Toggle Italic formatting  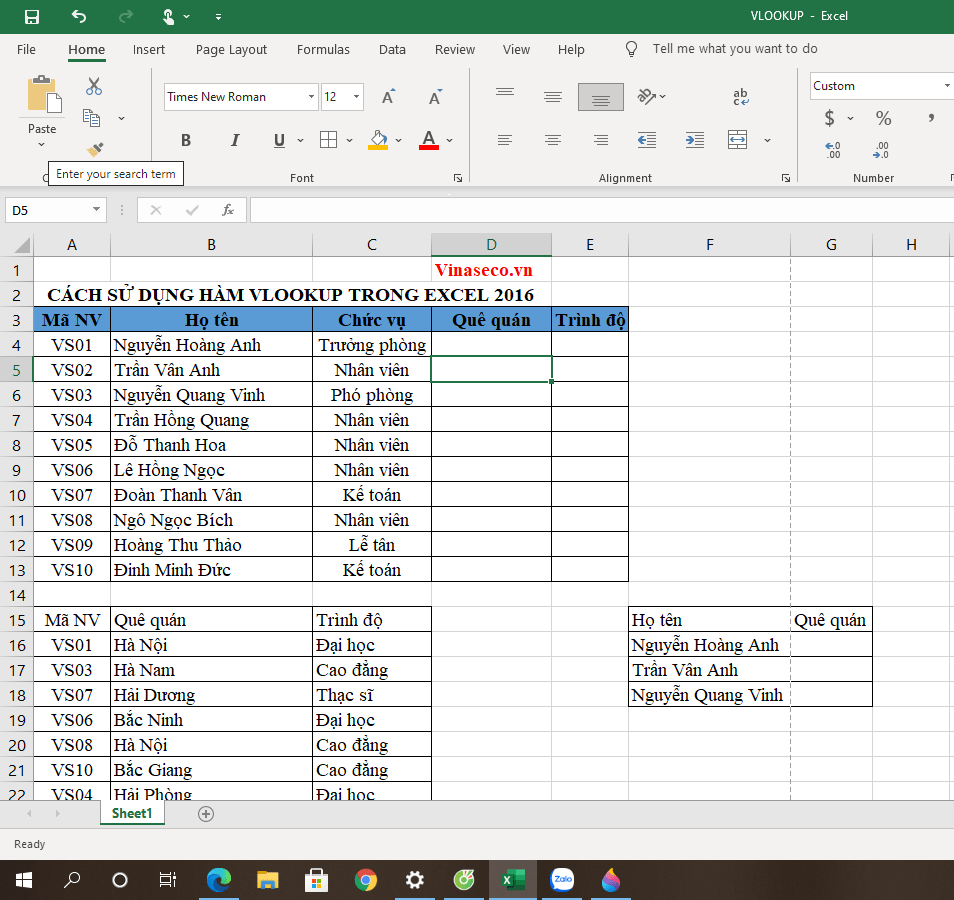(x=235, y=140)
